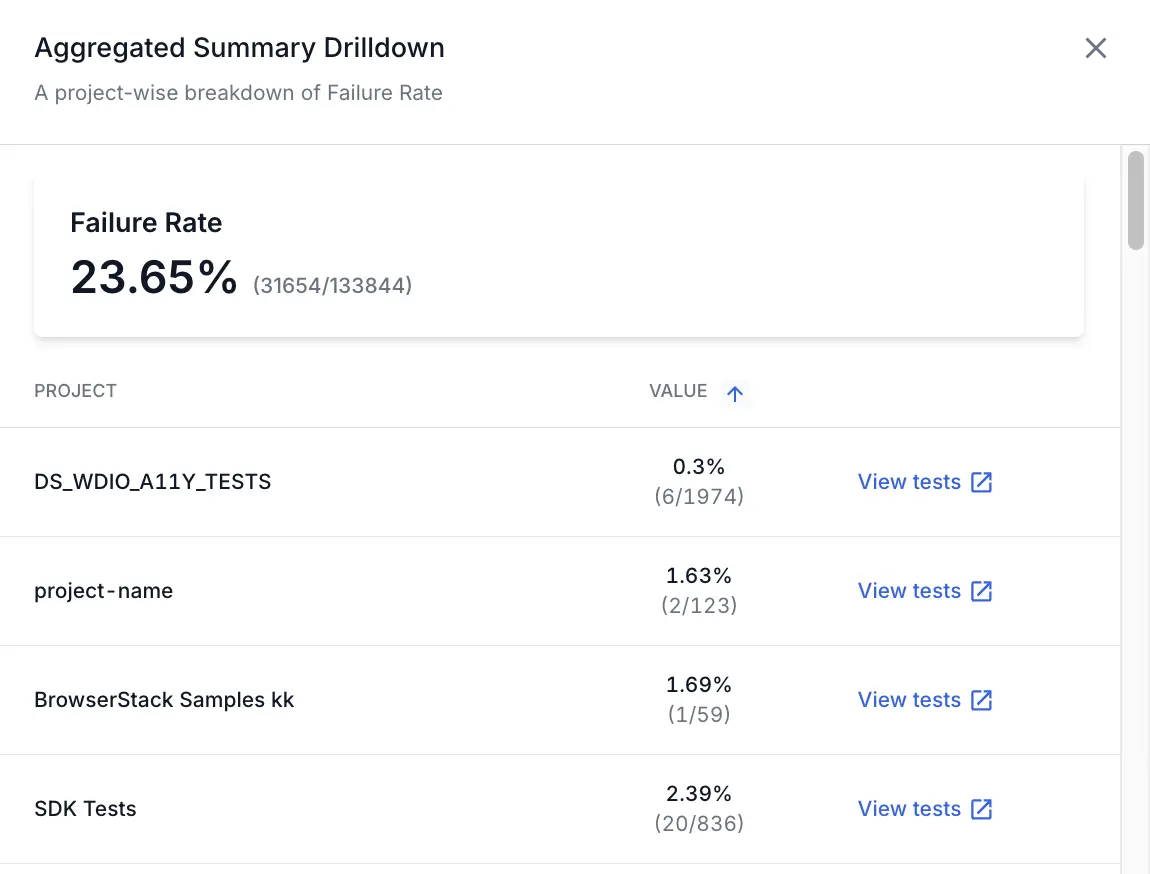Click the VALUE column header label

pos(678,391)
